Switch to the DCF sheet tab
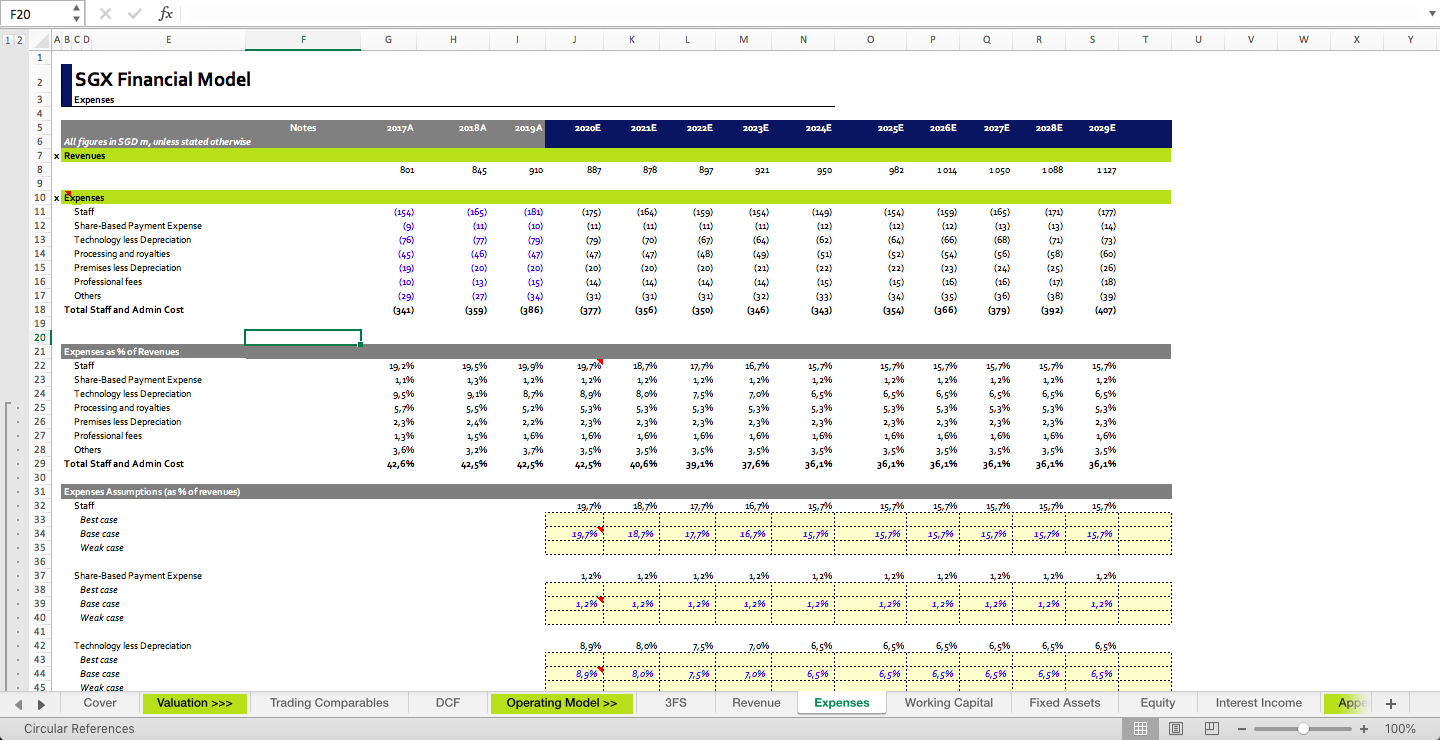Viewport: 1440px width, 740px height. pyautogui.click(x=448, y=703)
